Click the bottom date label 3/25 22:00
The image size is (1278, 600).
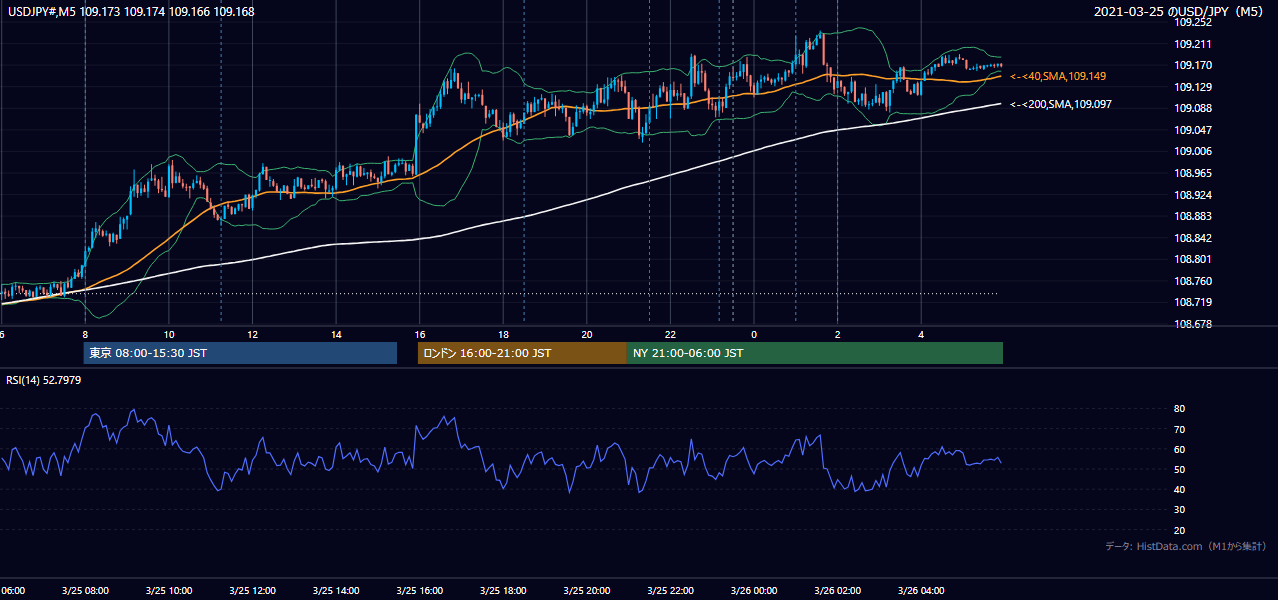pyautogui.click(x=670, y=591)
